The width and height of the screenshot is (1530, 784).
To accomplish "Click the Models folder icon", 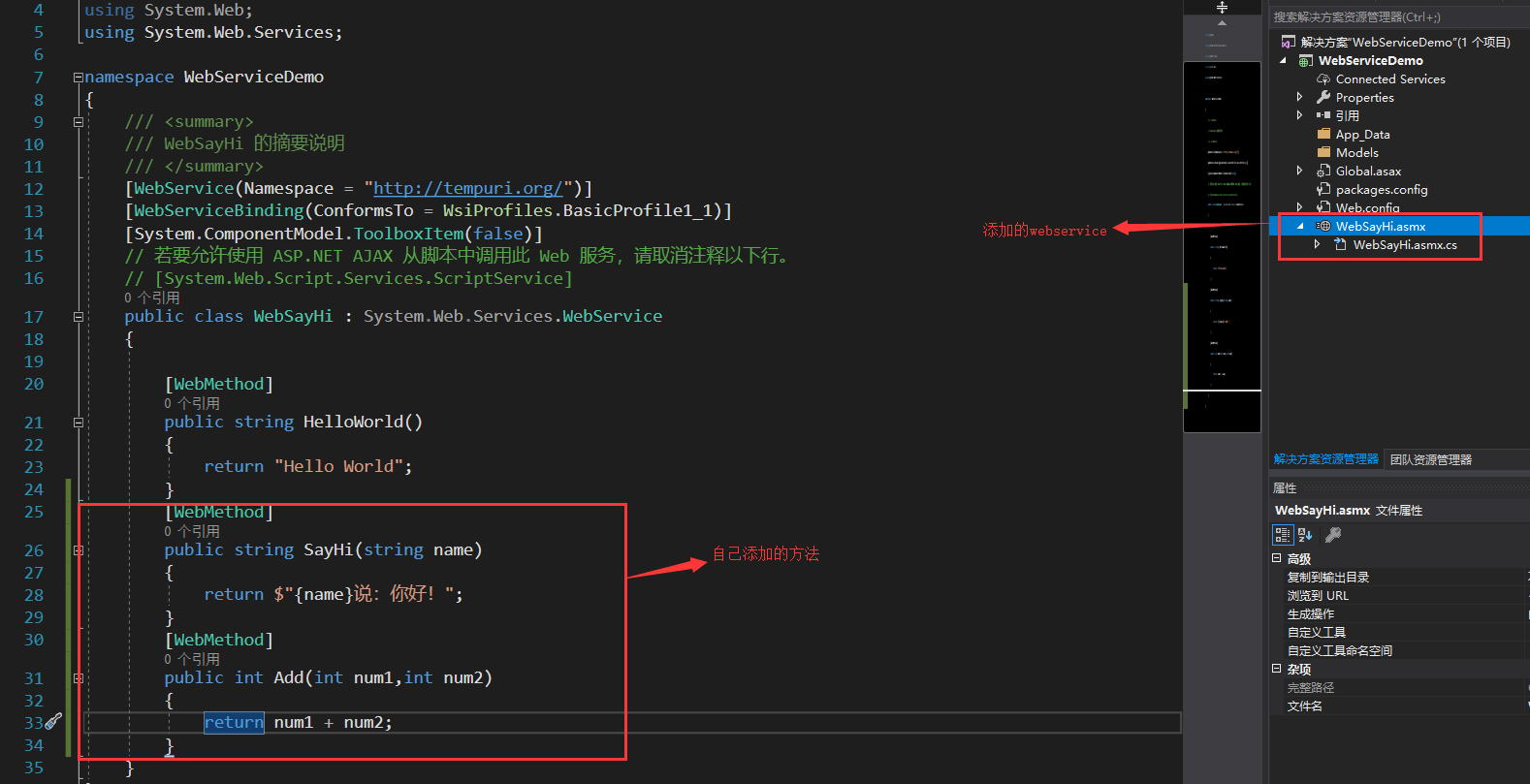I will point(1323,152).
